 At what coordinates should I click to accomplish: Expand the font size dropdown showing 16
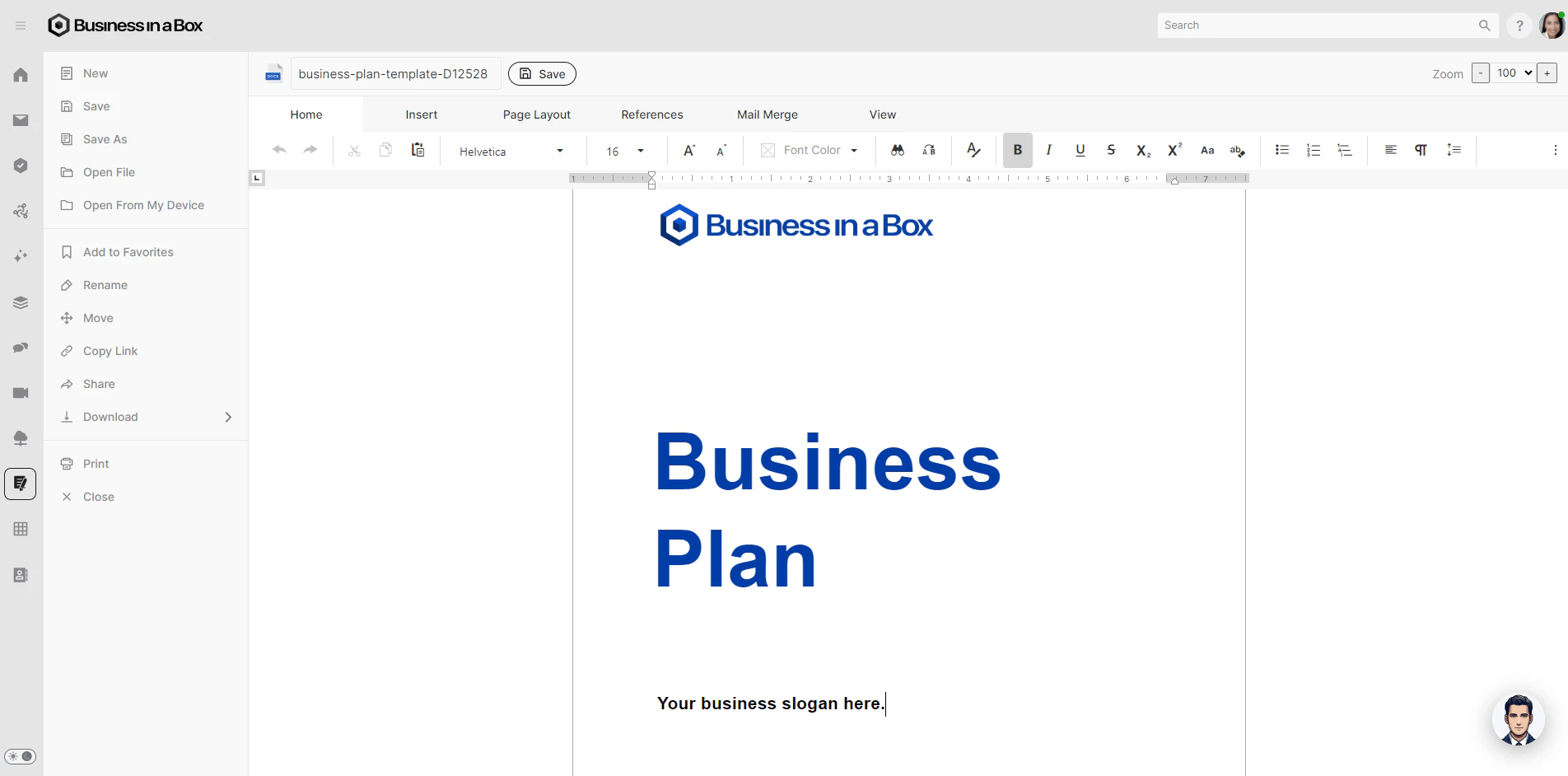624,151
